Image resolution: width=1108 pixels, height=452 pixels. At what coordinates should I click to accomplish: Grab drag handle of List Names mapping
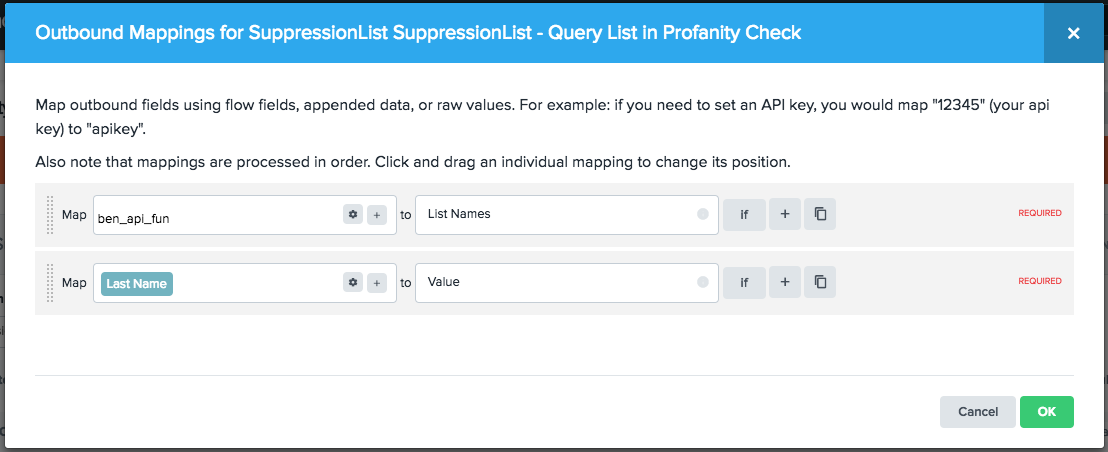click(x=50, y=214)
